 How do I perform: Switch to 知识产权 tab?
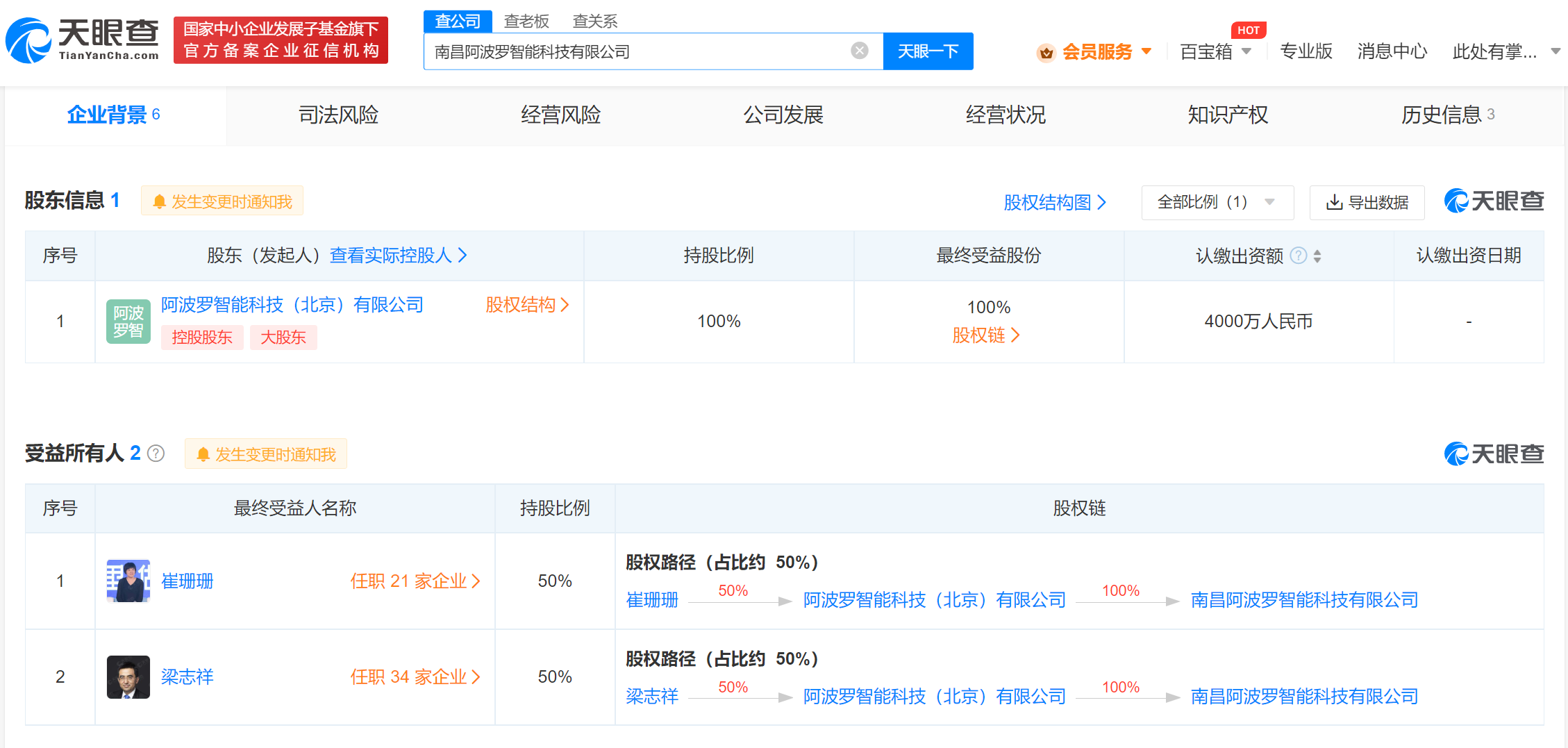coord(1228,115)
